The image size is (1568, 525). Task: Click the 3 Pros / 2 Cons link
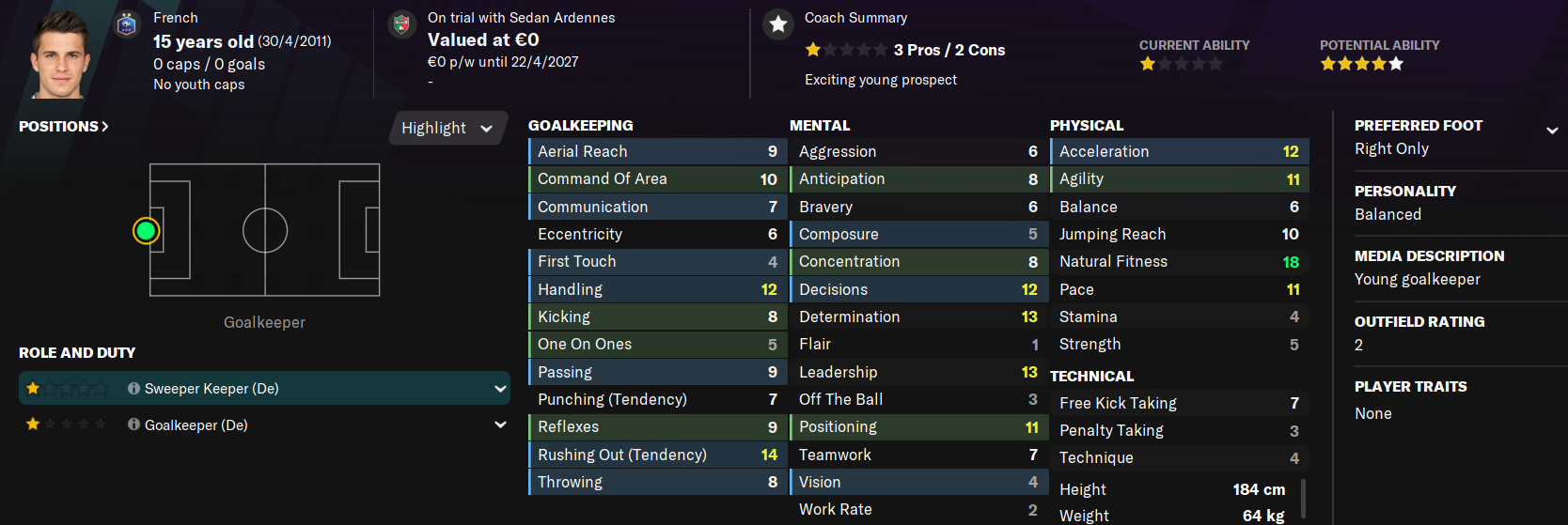[949, 50]
